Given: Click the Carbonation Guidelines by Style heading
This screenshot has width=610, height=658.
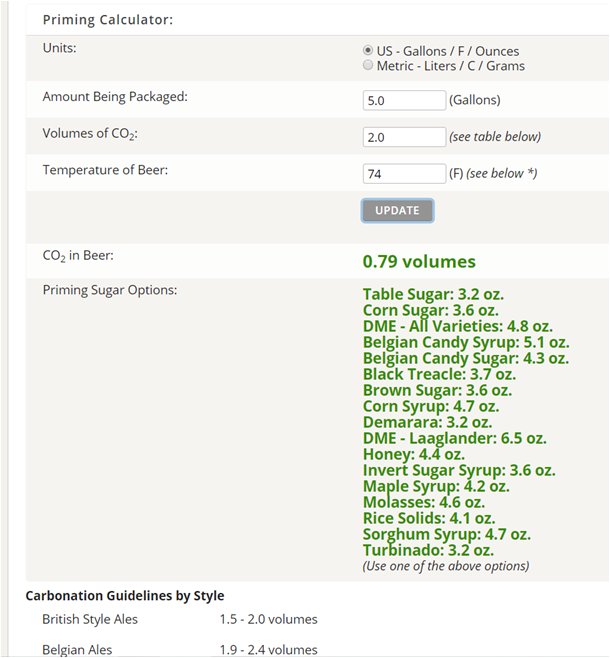Looking at the screenshot, I should [125, 595].
